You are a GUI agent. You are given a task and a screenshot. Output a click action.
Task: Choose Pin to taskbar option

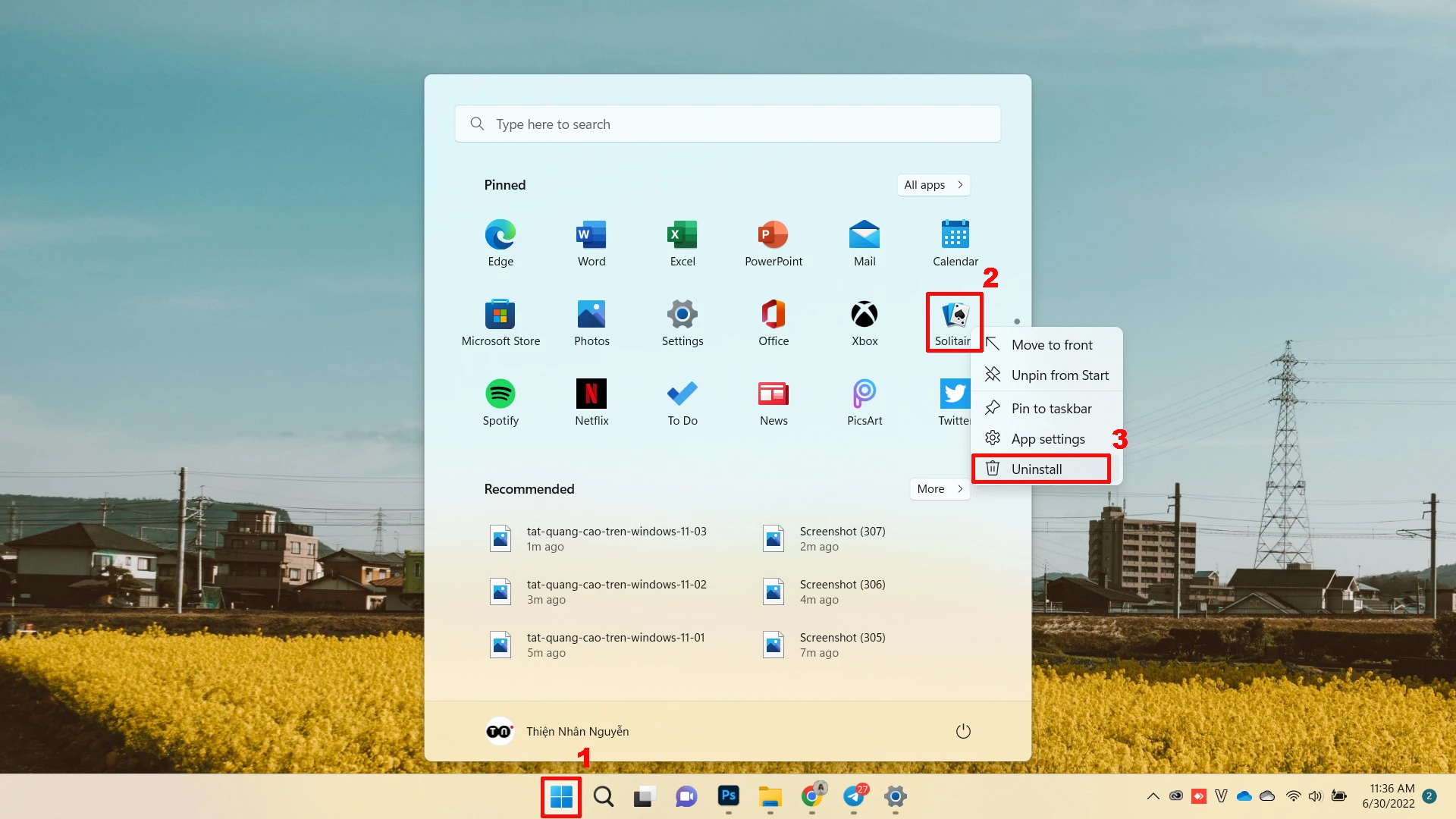(x=1046, y=408)
